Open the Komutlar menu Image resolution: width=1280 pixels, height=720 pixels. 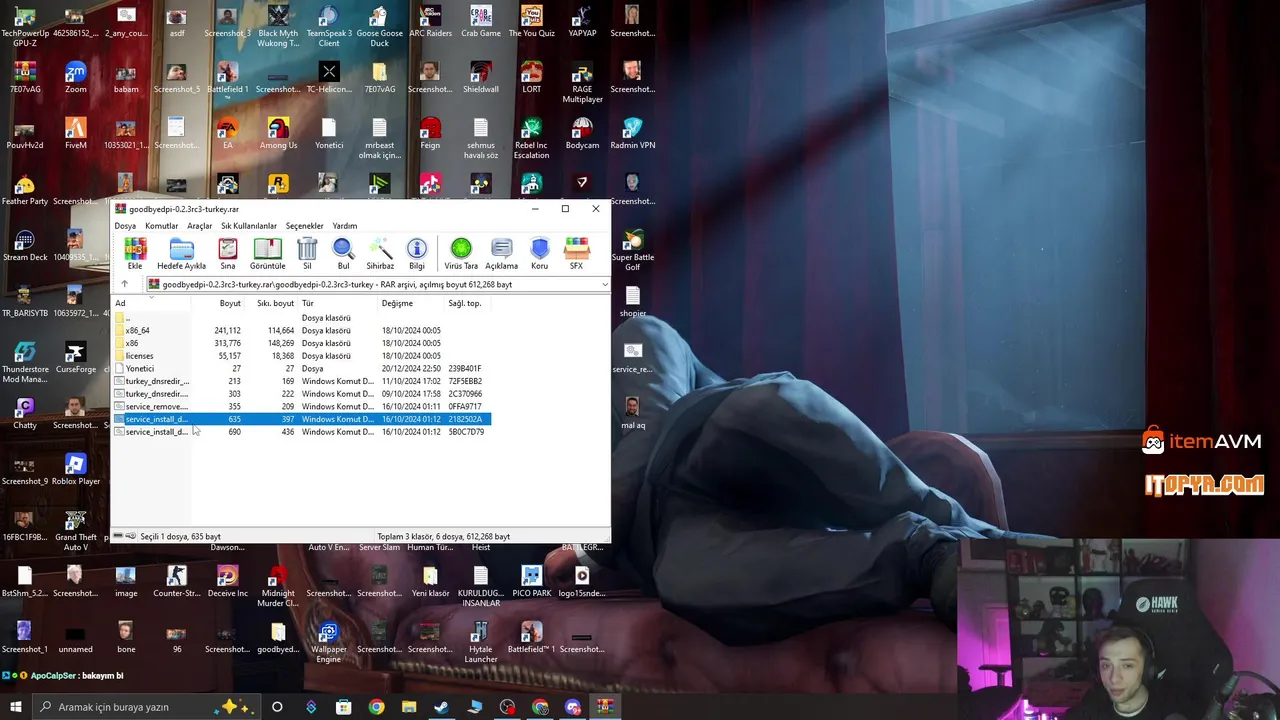(161, 226)
